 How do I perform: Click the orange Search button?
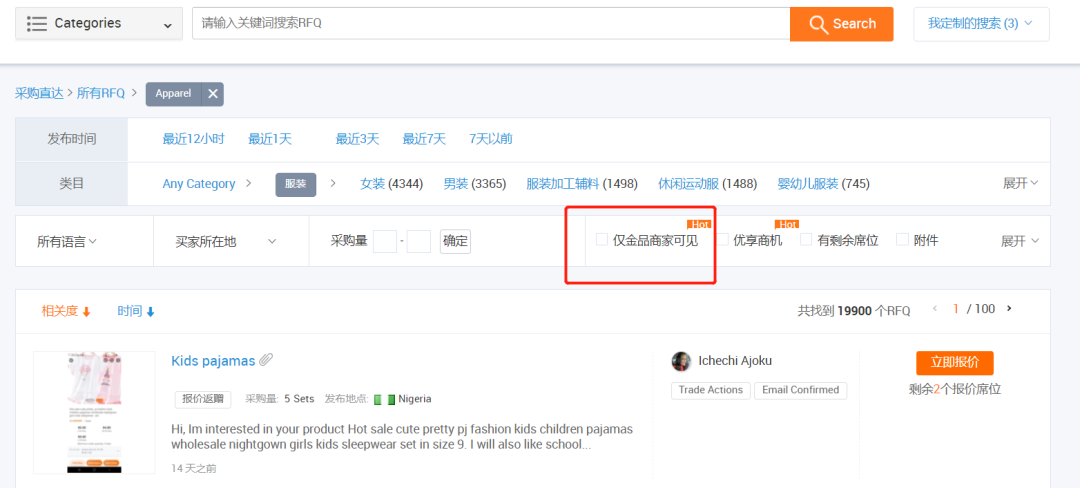[x=842, y=24]
